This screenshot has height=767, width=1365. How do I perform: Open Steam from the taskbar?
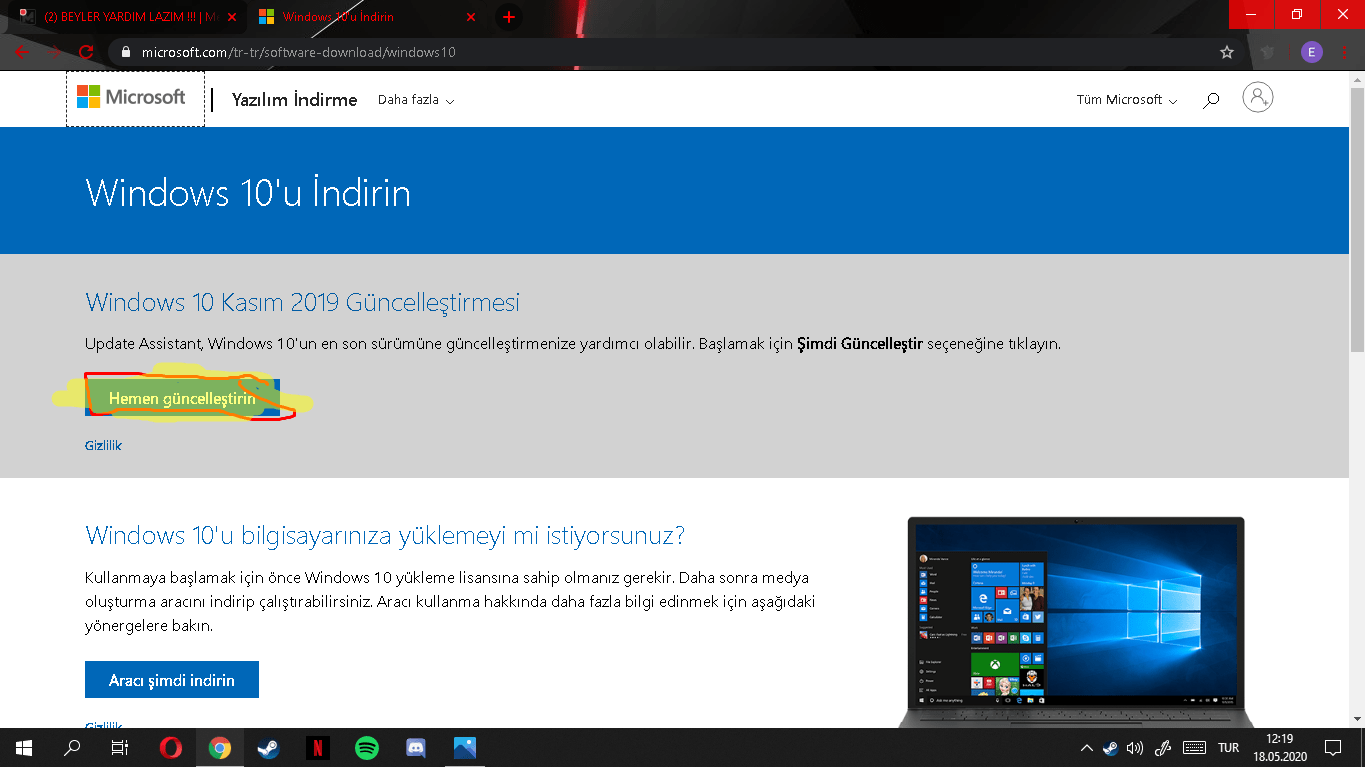coord(268,748)
